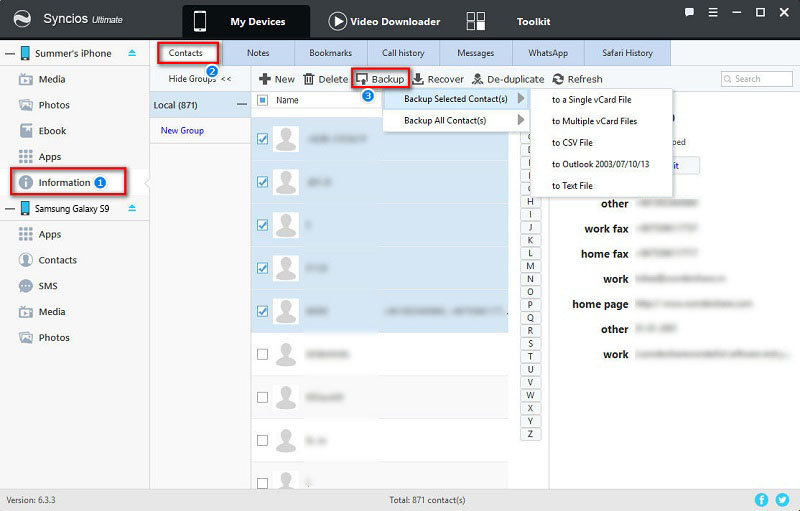The image size is (800, 511).
Task: Click the Recover toolbar button
Action: coord(438,79)
